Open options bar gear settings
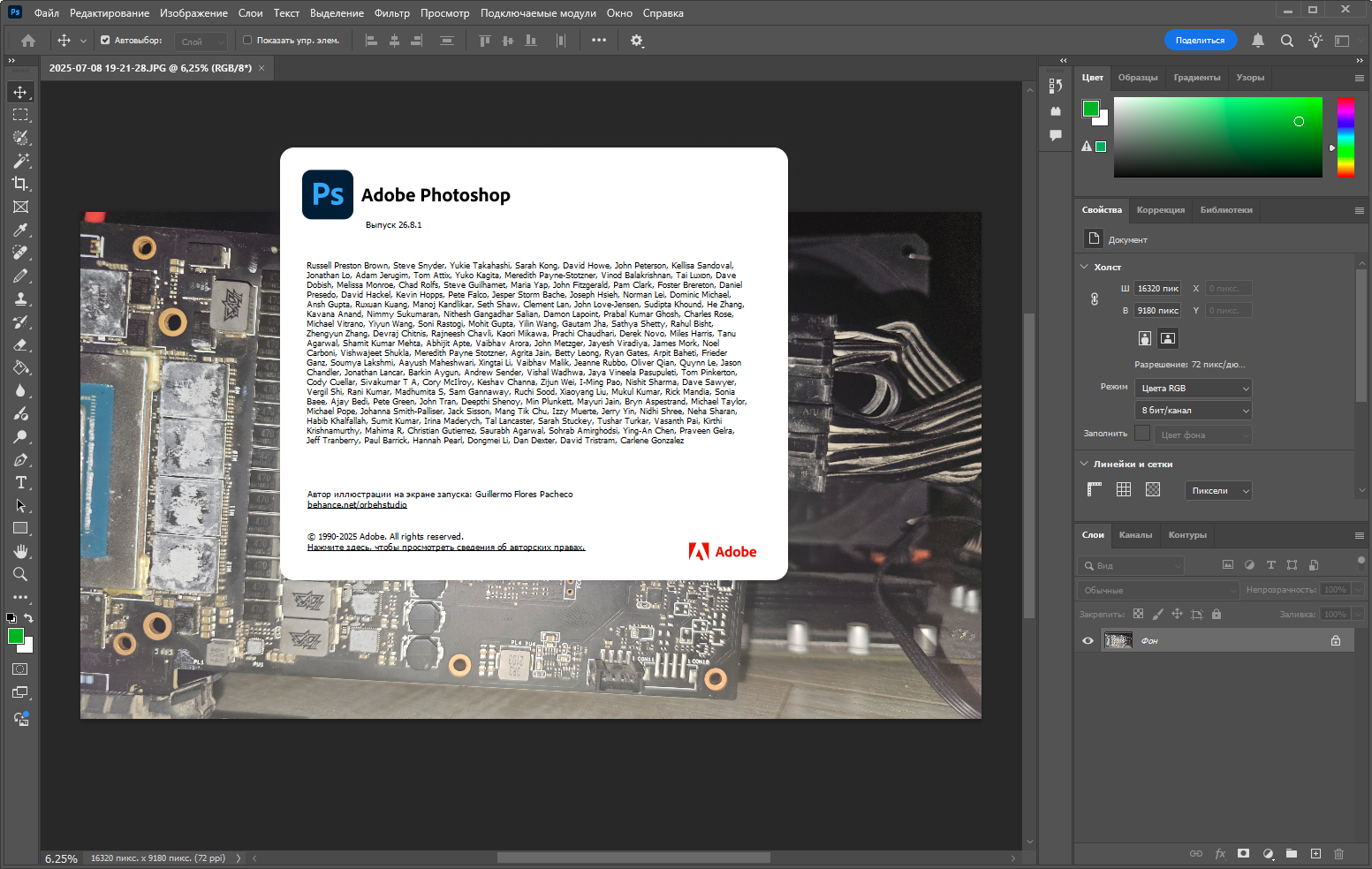The width and height of the screenshot is (1372, 869). 637,41
